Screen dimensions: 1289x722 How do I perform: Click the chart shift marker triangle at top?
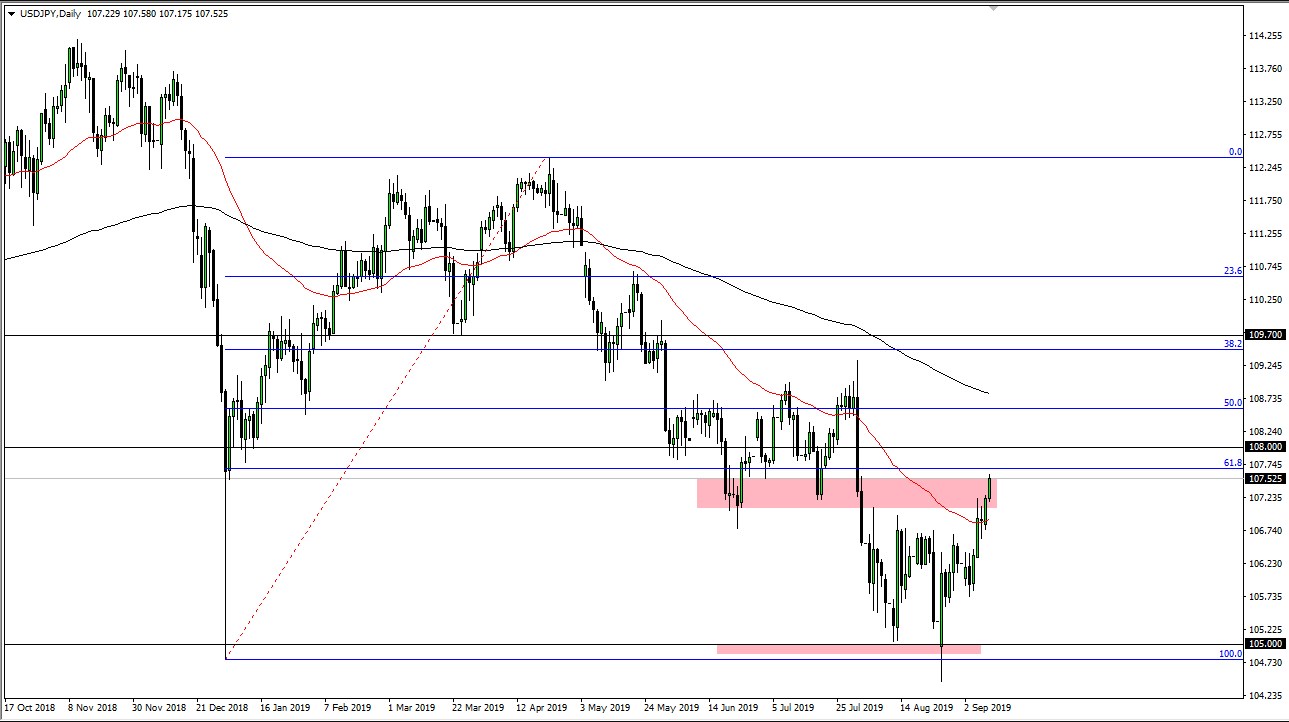pos(992,8)
